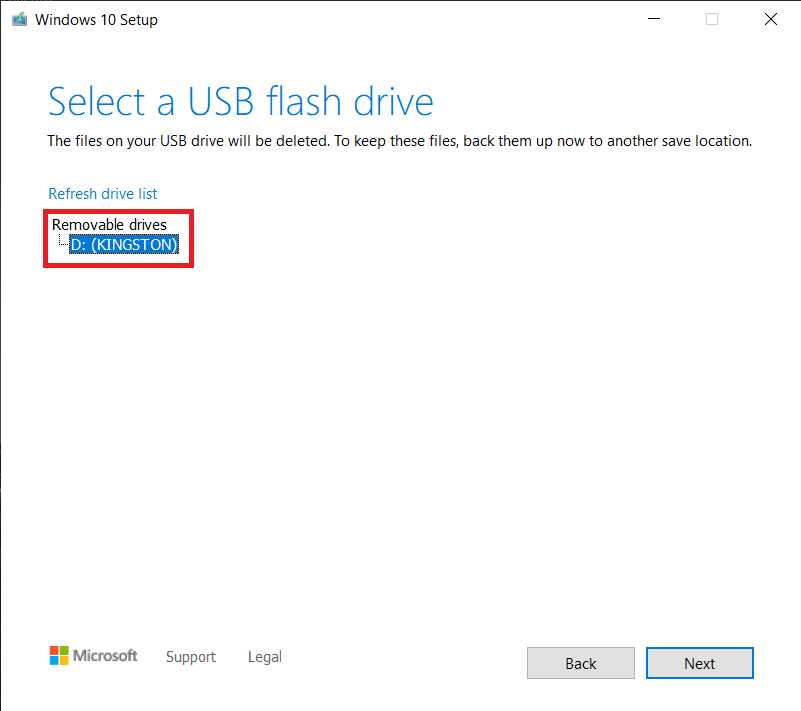Open the Legal information page

[264, 656]
